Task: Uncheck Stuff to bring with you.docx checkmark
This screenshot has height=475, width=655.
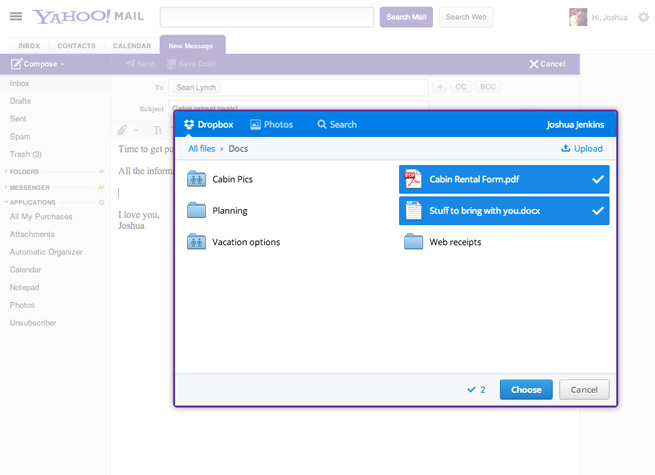Action: [x=598, y=211]
